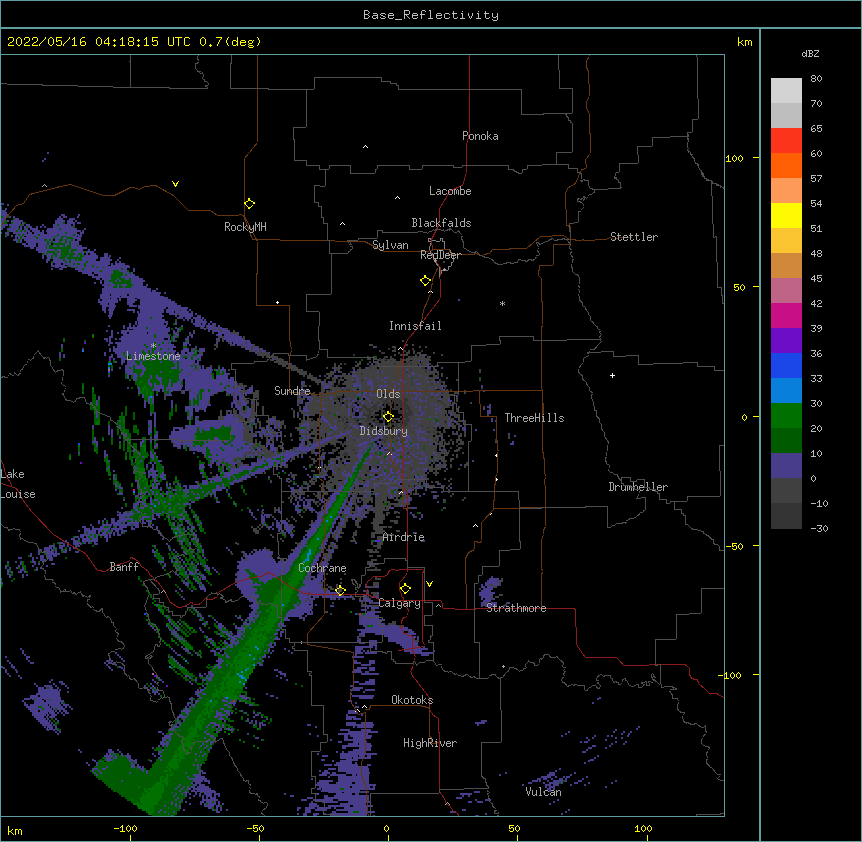Select the topmost white swatch between 80 and 70
The height and width of the screenshot is (842, 862).
[786, 90]
